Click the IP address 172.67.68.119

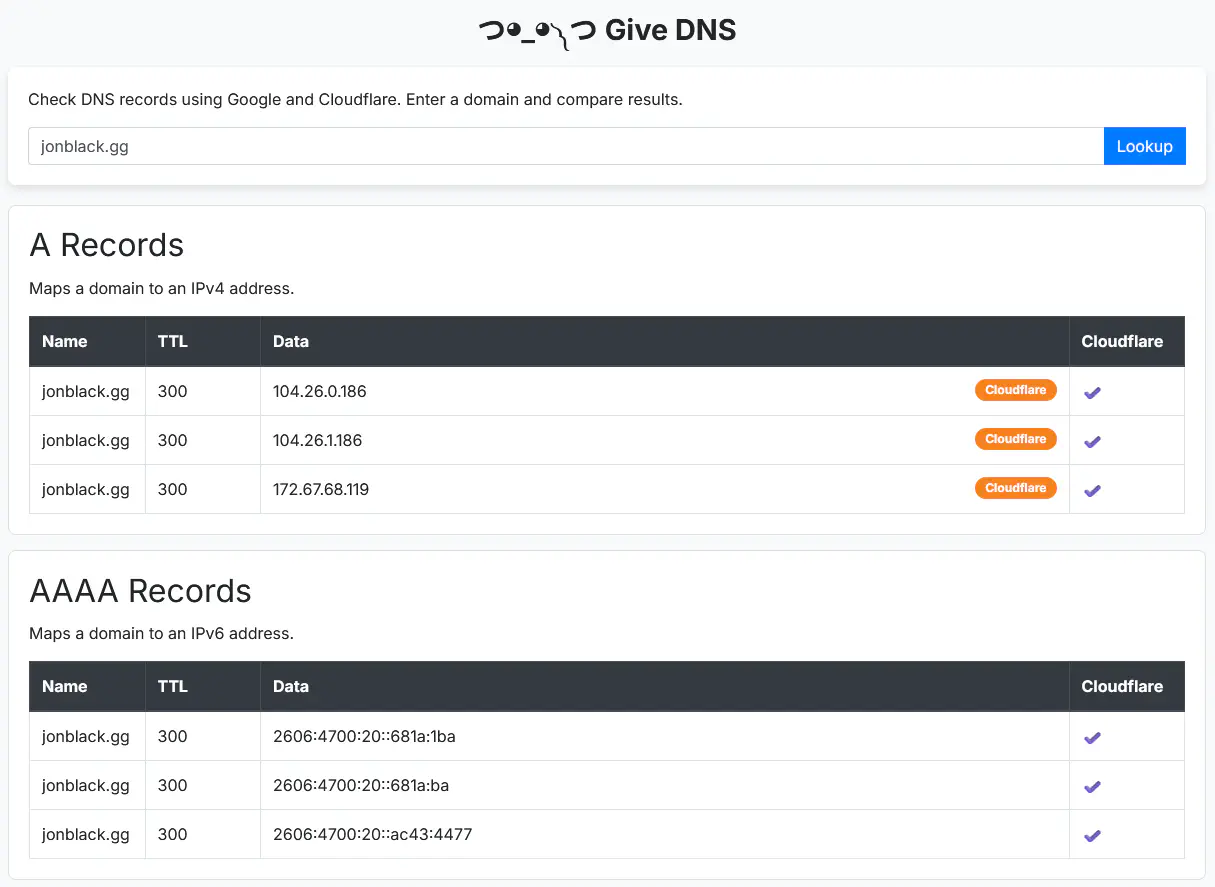(x=321, y=490)
